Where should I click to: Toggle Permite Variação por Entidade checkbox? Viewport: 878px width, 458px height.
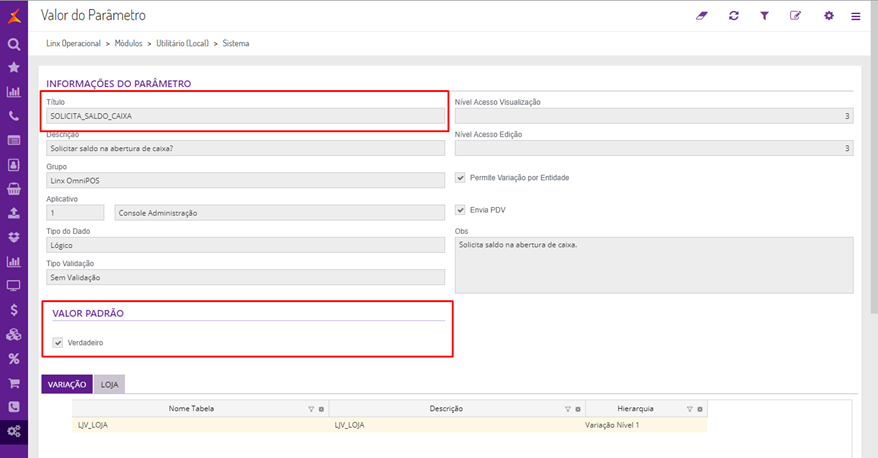coord(460,178)
